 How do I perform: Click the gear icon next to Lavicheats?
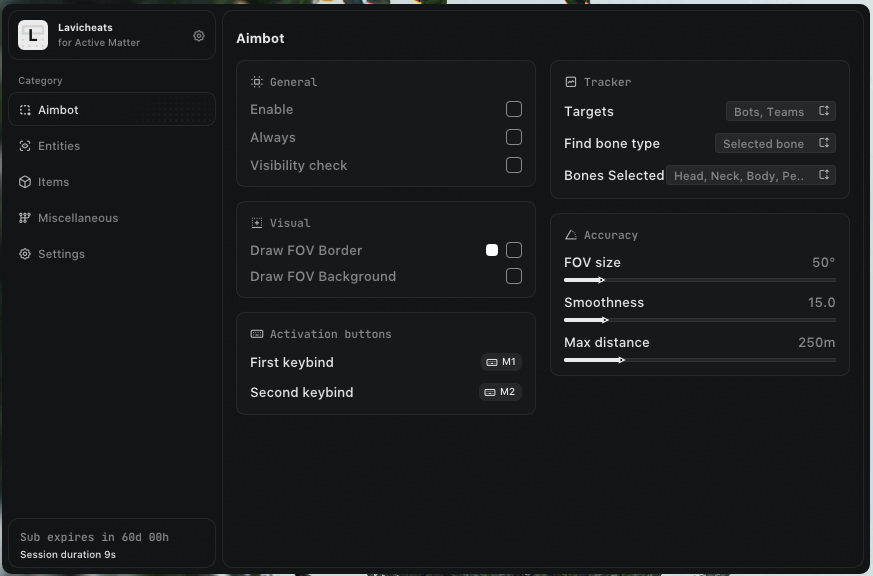(198, 35)
